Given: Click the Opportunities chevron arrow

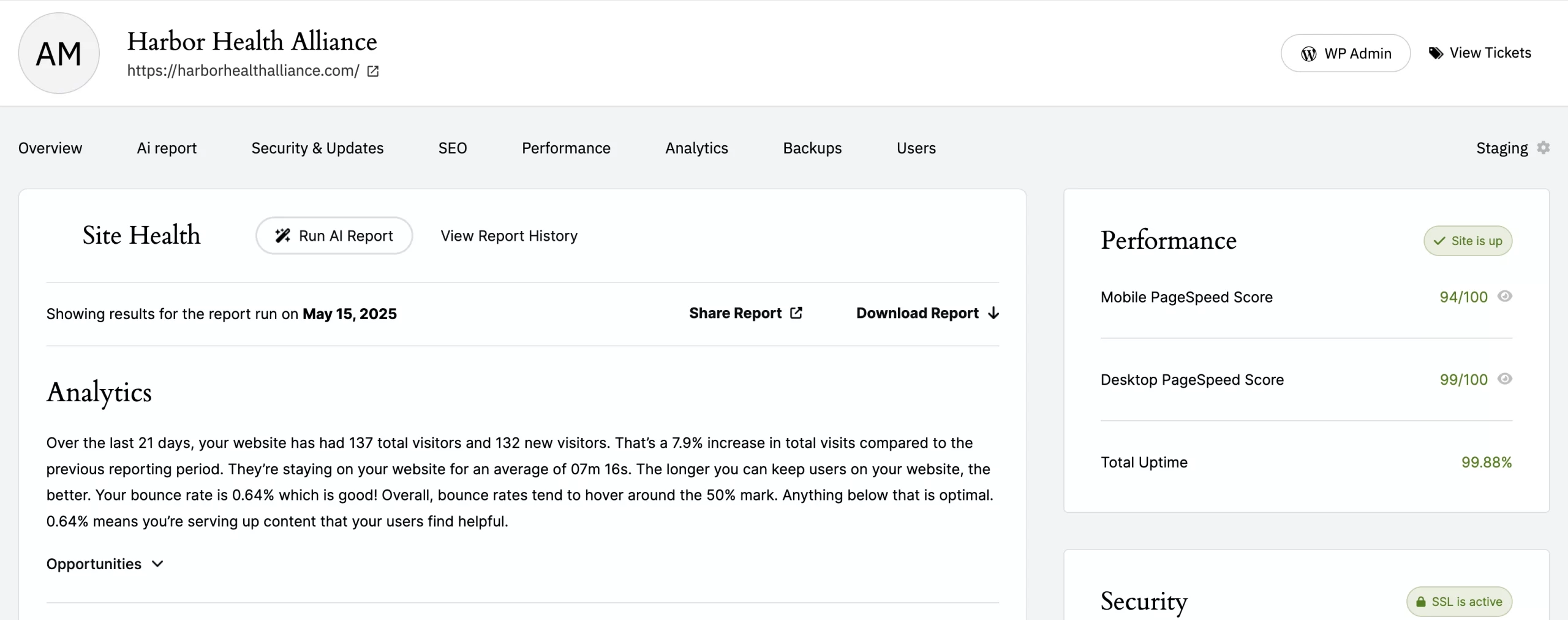Looking at the screenshot, I should [157, 564].
